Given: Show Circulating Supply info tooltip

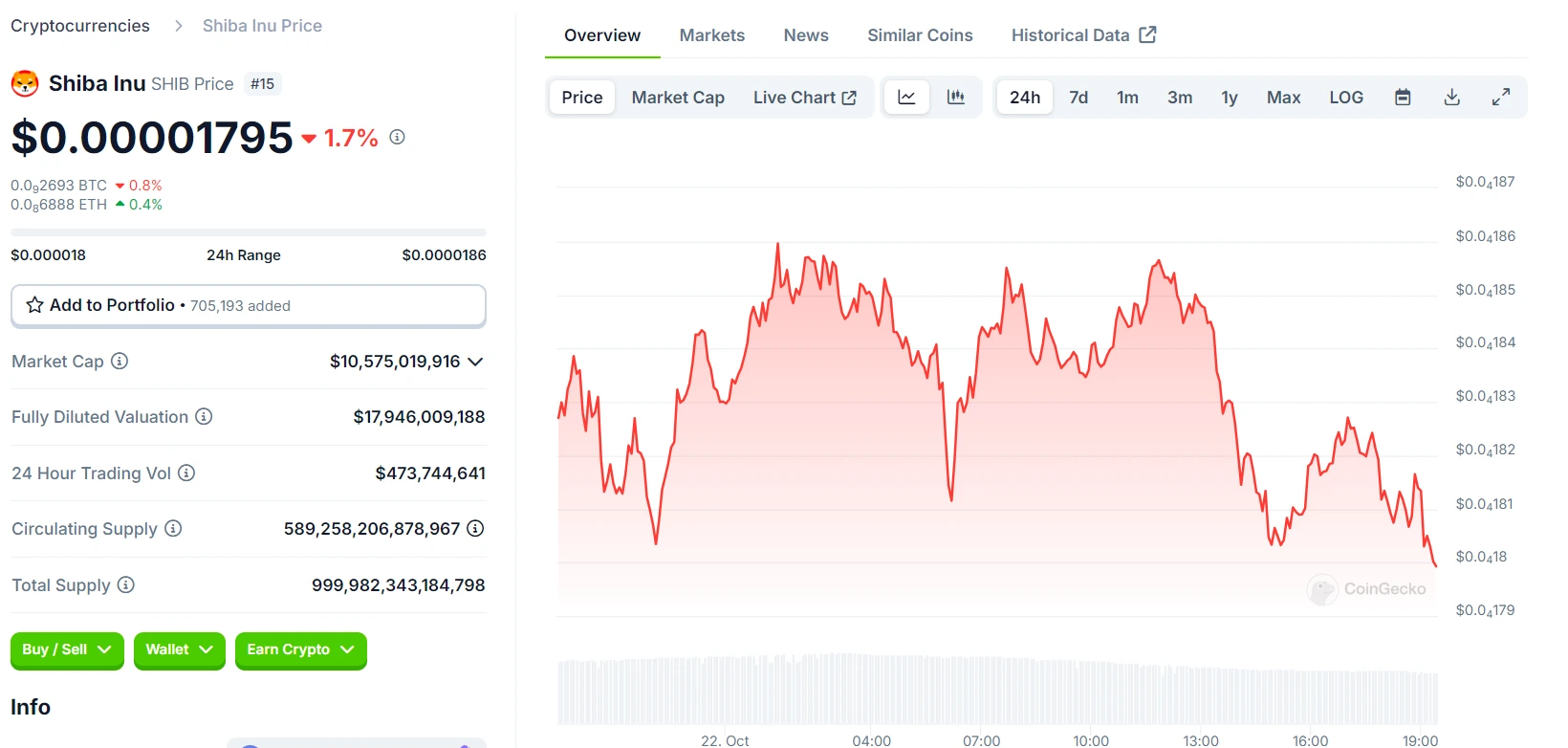Looking at the screenshot, I should pyautogui.click(x=173, y=529).
